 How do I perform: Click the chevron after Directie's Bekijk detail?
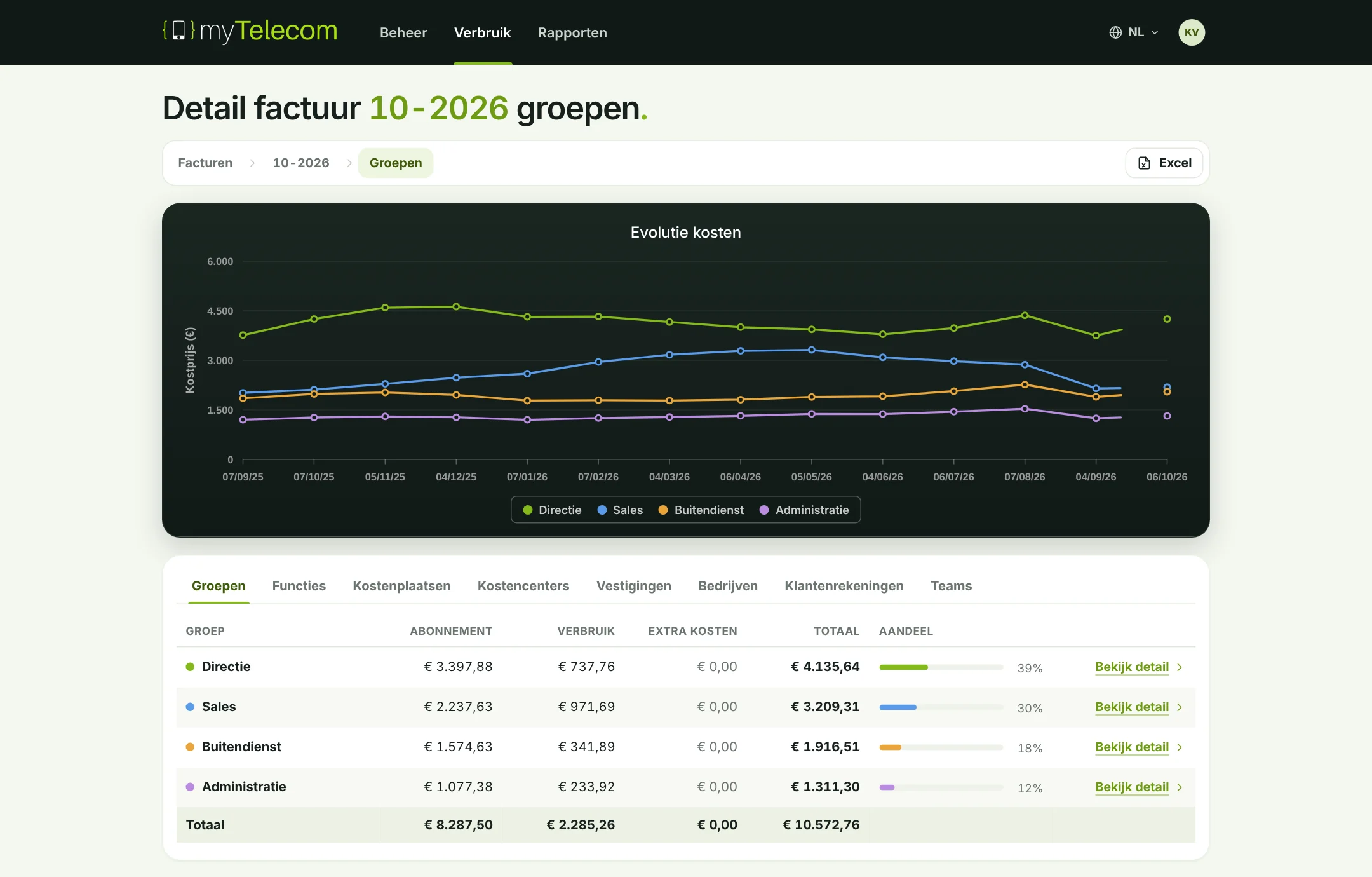(x=1180, y=667)
